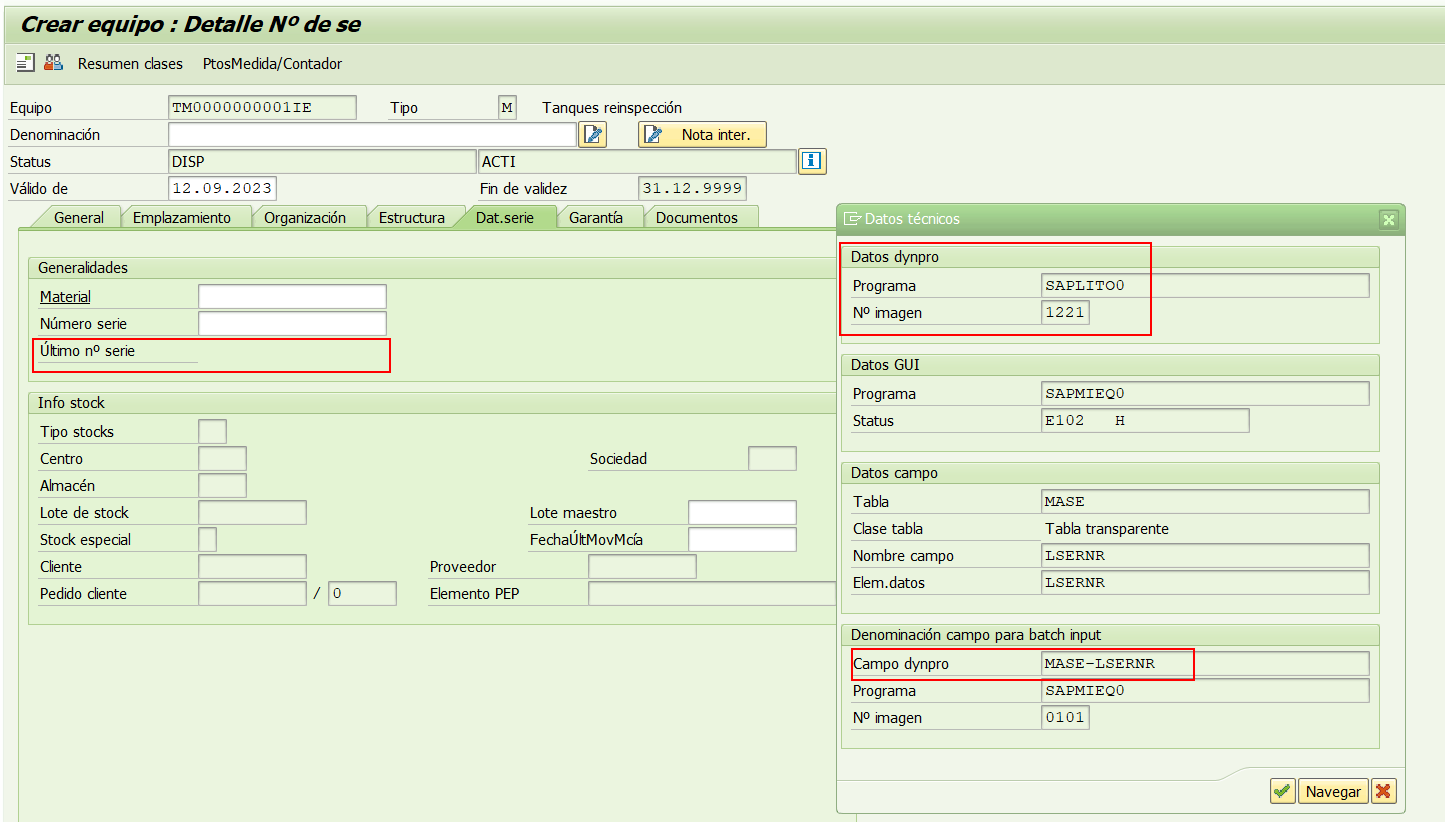Screen dimensions: 1445x822
Task: Click the document overview icon in toolbar
Action: tap(25, 63)
